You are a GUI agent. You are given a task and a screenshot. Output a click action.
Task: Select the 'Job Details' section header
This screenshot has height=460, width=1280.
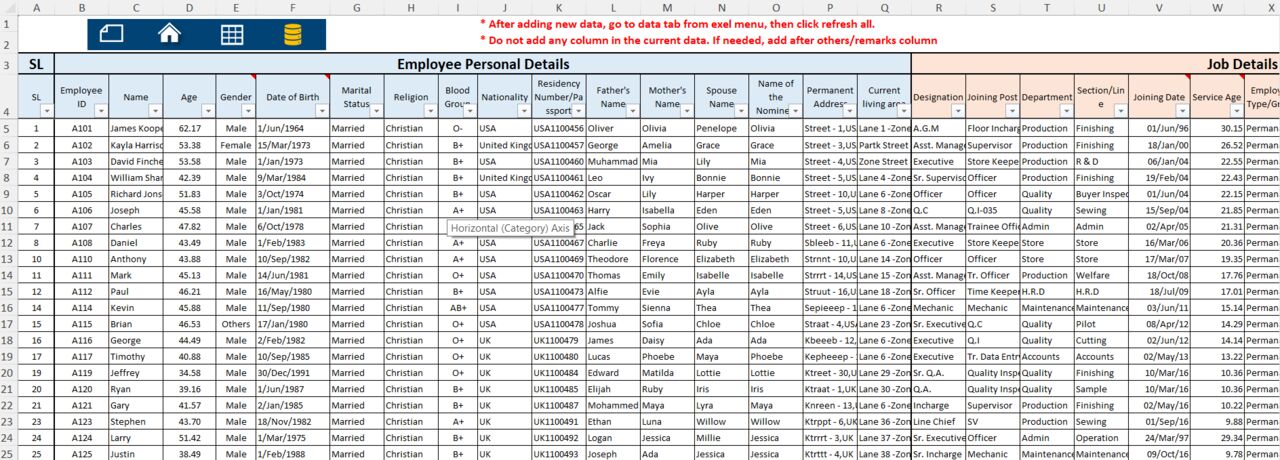click(1095, 64)
